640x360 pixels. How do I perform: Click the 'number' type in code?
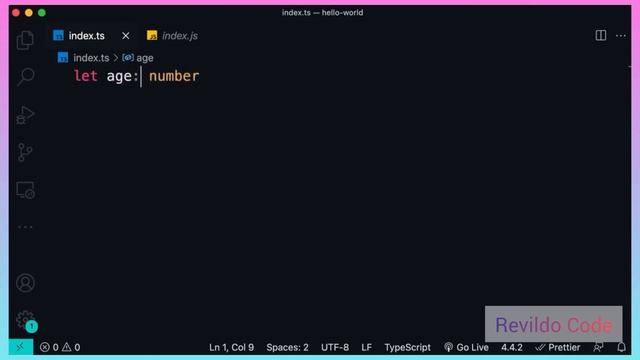tap(174, 76)
